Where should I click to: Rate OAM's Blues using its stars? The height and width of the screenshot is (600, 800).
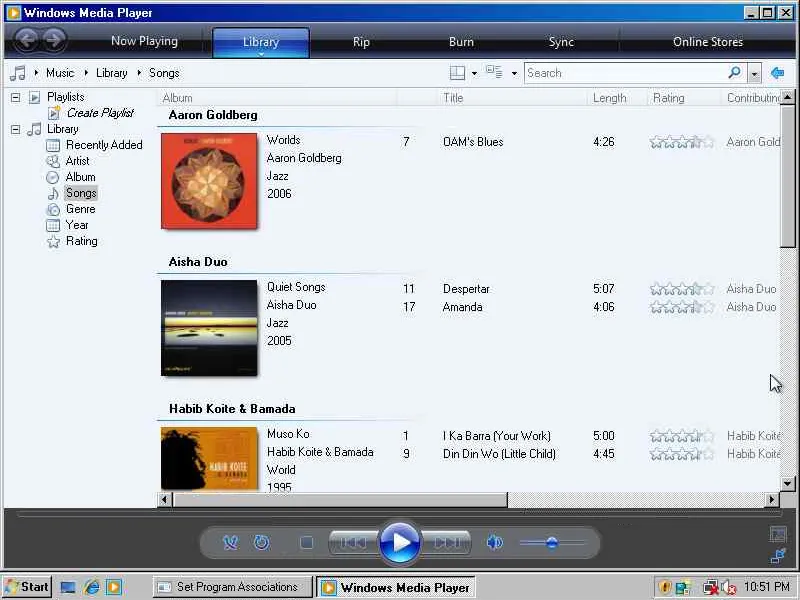tap(682, 142)
